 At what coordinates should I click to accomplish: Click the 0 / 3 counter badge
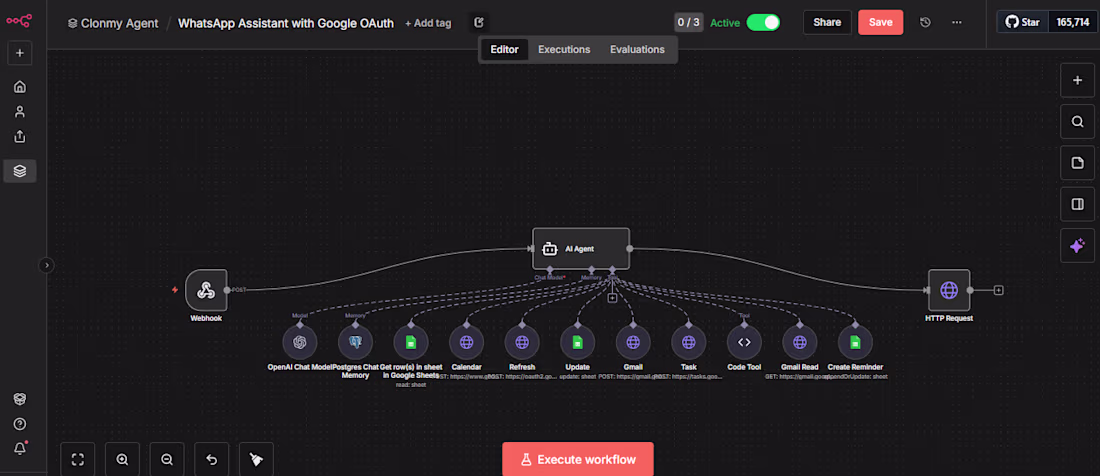tap(688, 22)
